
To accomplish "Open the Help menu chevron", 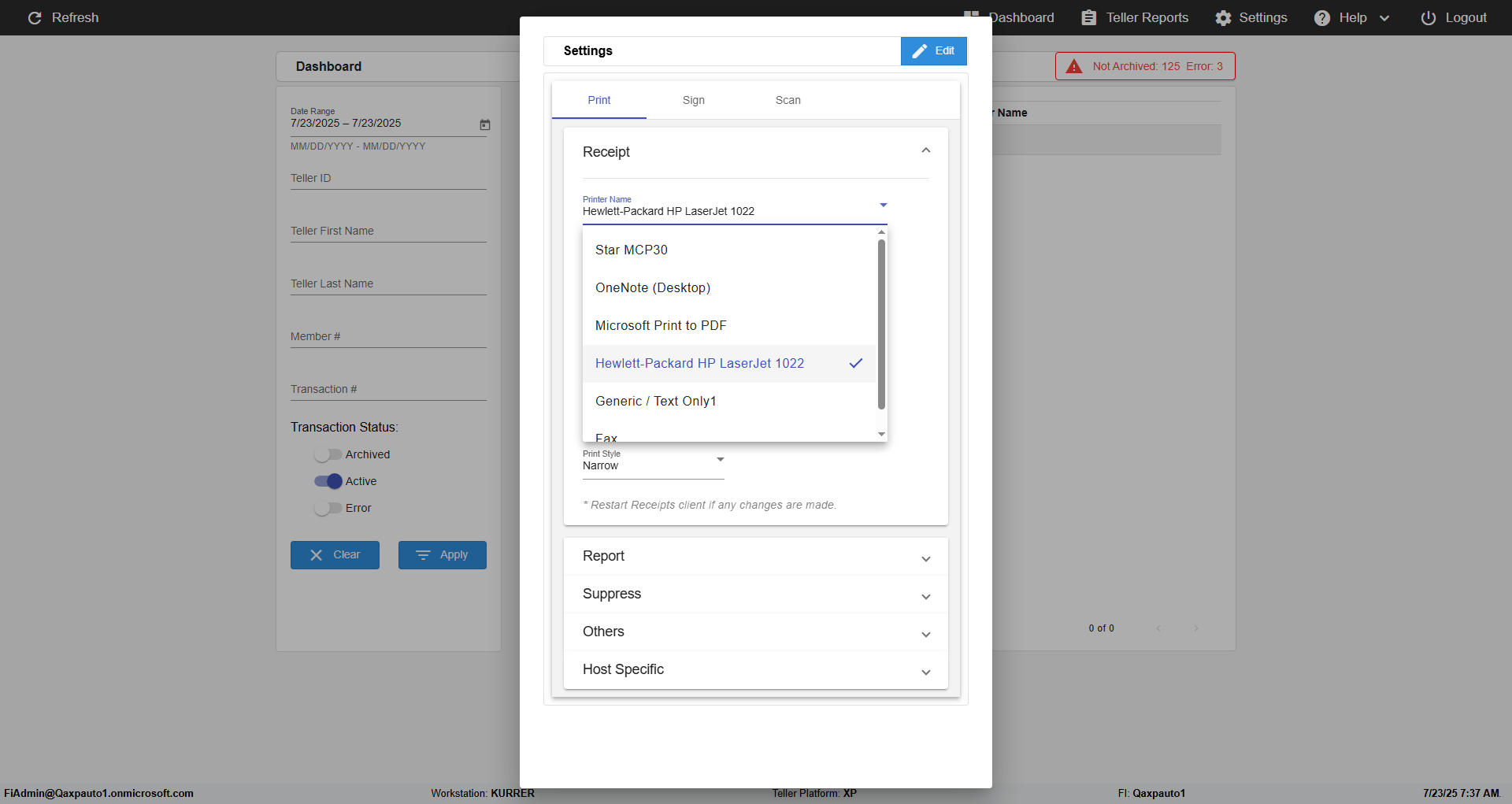I will pos(1384,18).
